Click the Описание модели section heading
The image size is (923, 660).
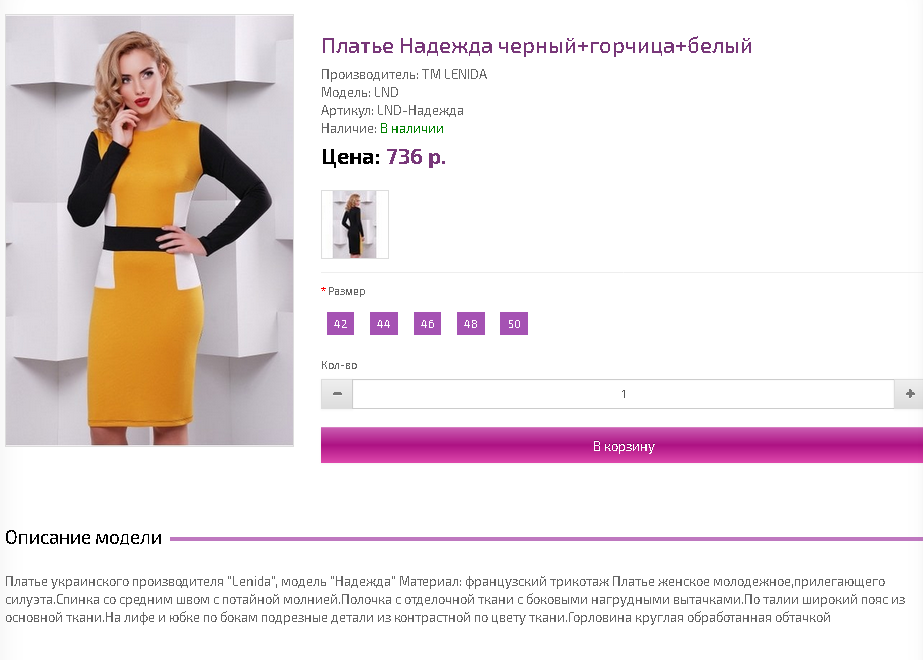(84, 538)
